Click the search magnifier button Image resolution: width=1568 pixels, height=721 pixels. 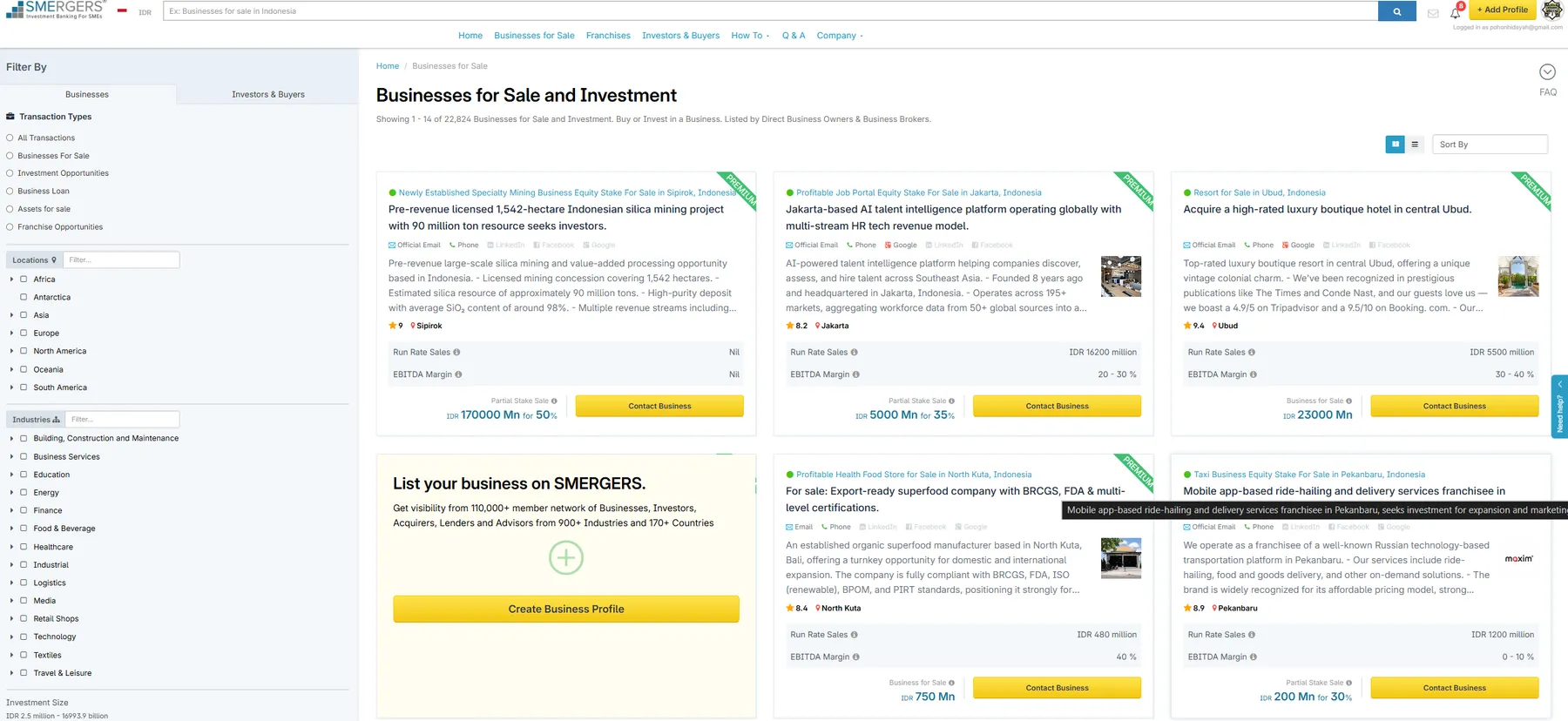point(1396,11)
